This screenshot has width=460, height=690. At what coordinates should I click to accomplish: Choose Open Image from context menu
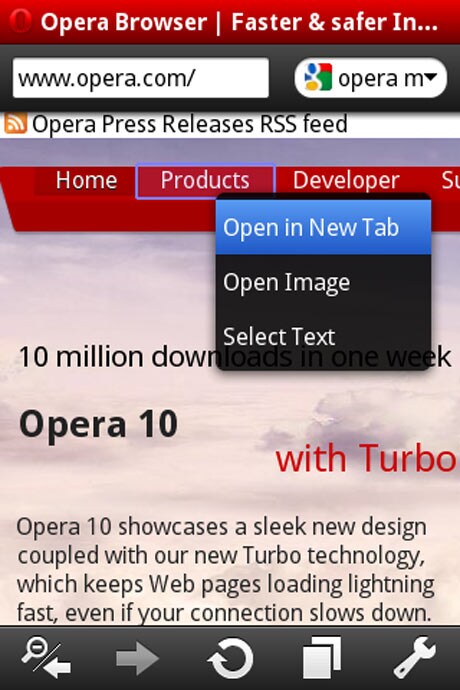pos(323,282)
